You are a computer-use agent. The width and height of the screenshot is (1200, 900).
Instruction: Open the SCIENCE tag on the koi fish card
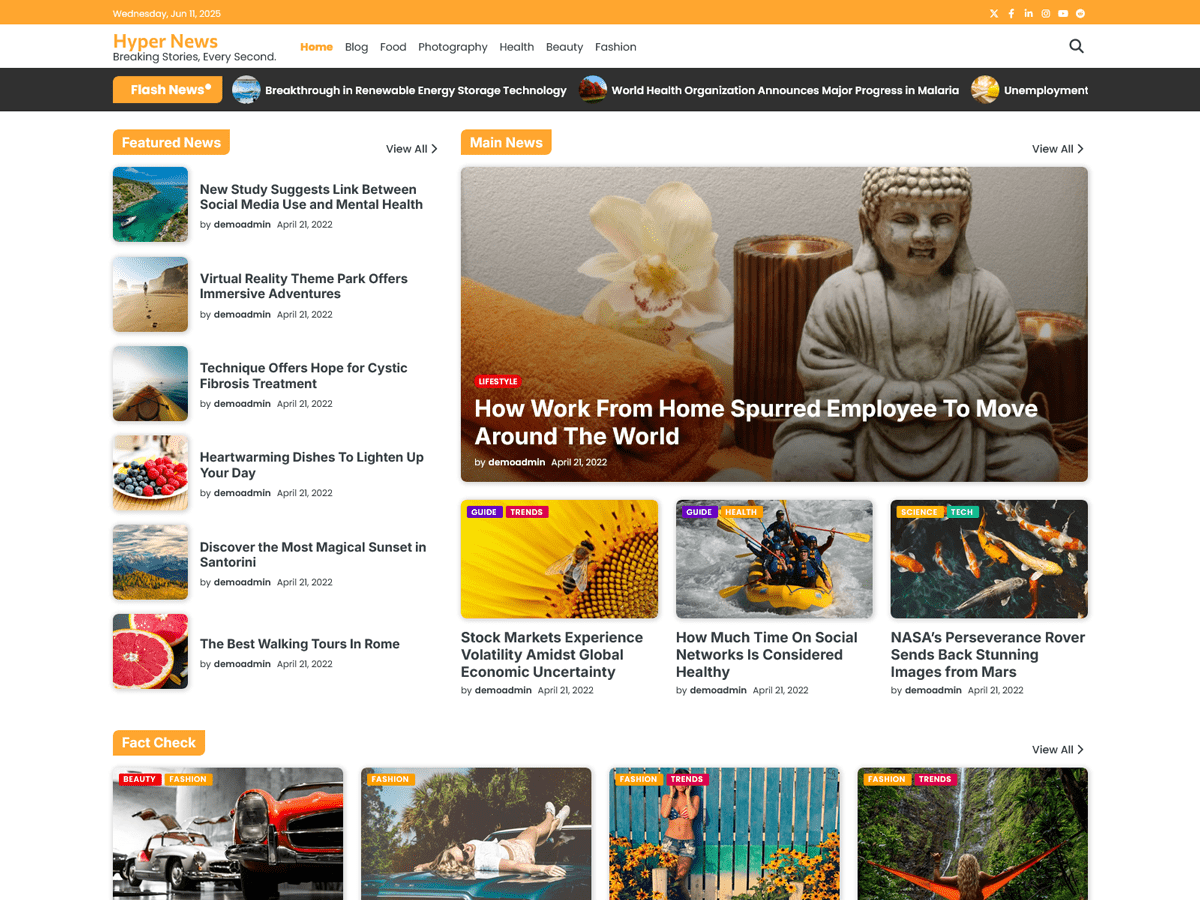coord(918,511)
